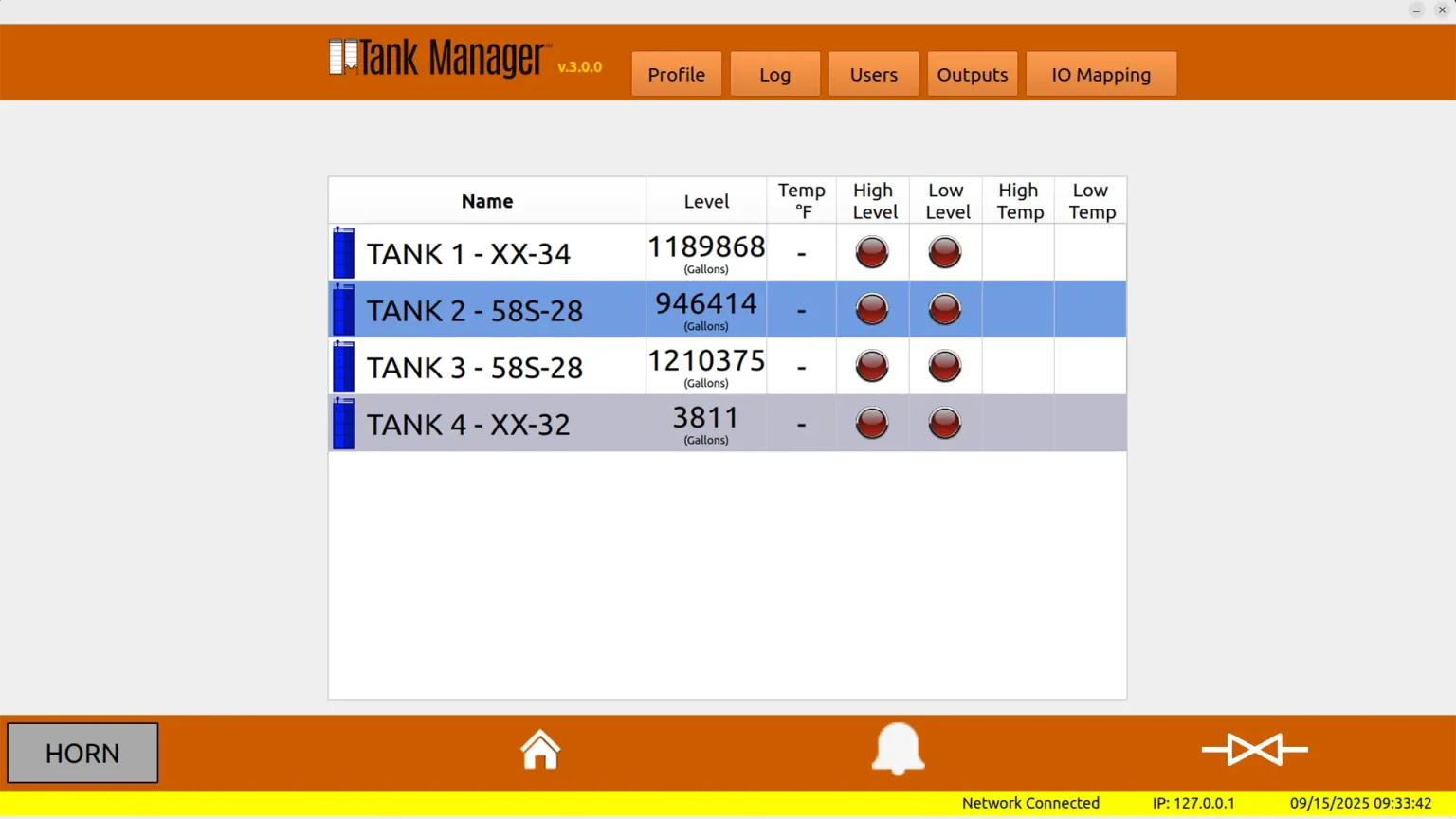Click TANK 4 Low Level indicator light
This screenshot has height=819, width=1456.
pyautogui.click(x=945, y=423)
